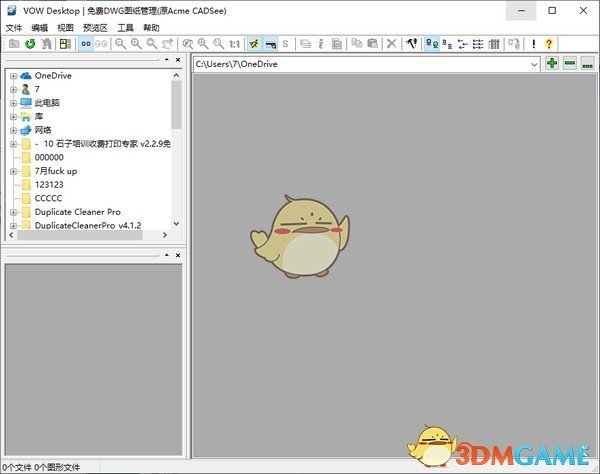Open the 文件 menu

click(14, 28)
